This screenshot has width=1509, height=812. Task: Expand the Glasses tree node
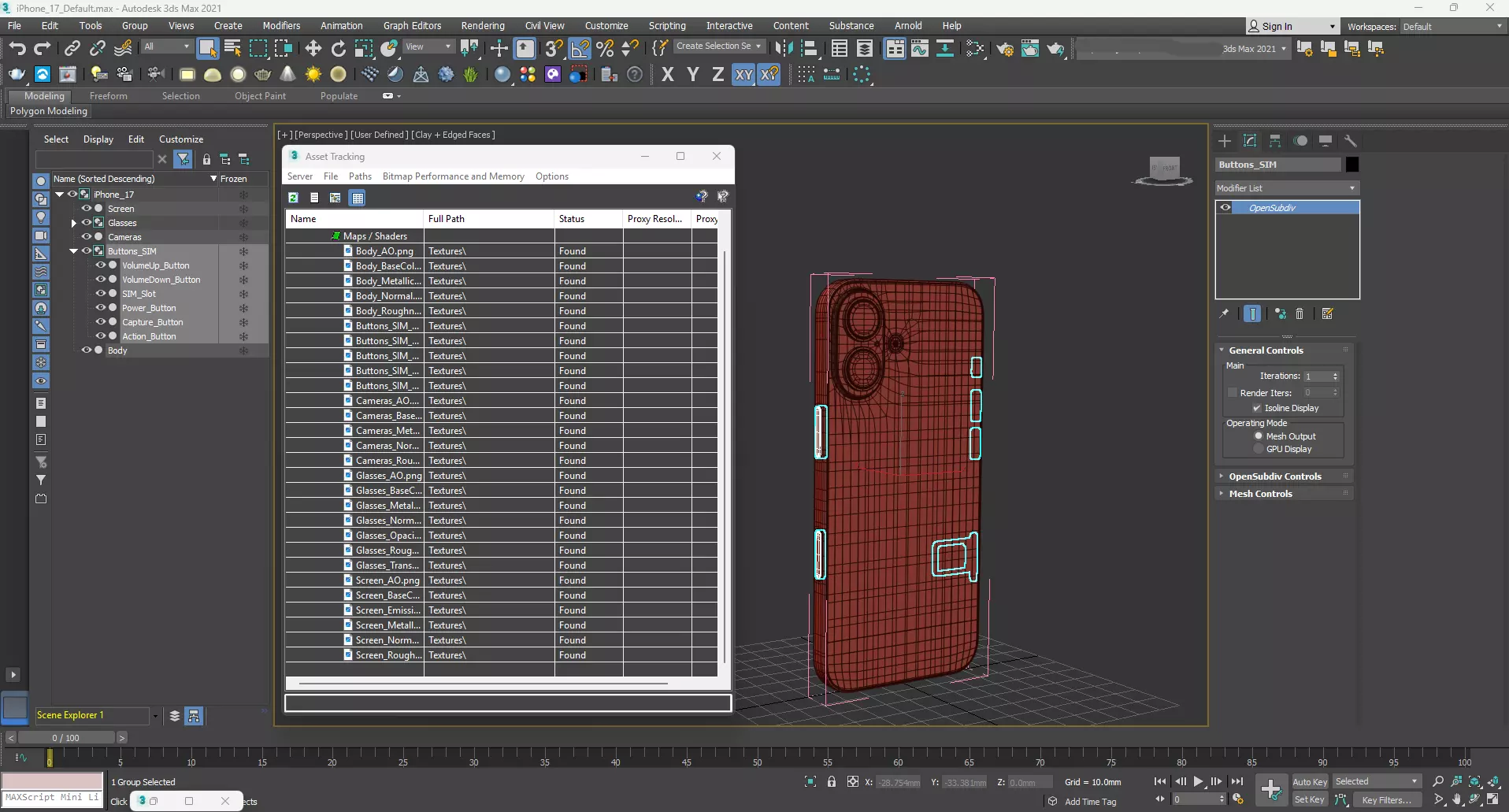(74, 223)
